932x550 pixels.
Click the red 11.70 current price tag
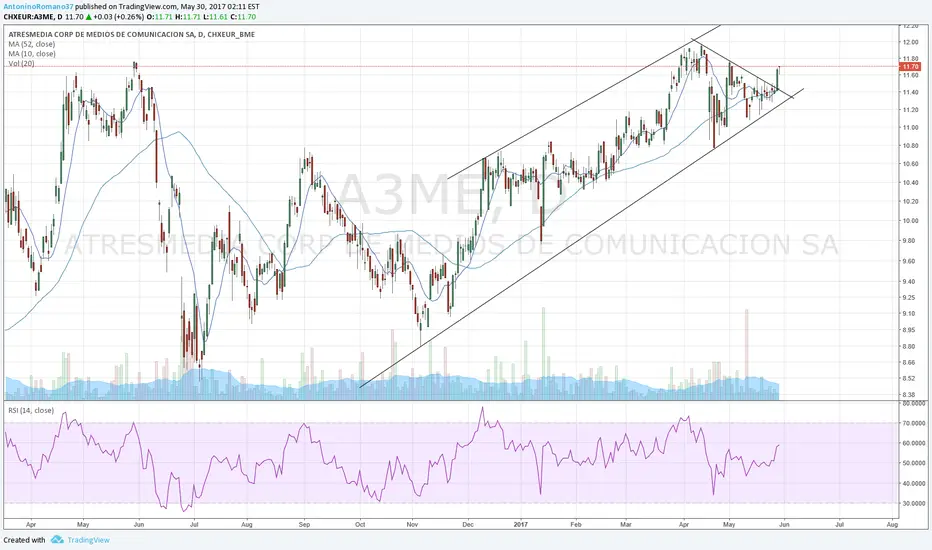[911, 67]
